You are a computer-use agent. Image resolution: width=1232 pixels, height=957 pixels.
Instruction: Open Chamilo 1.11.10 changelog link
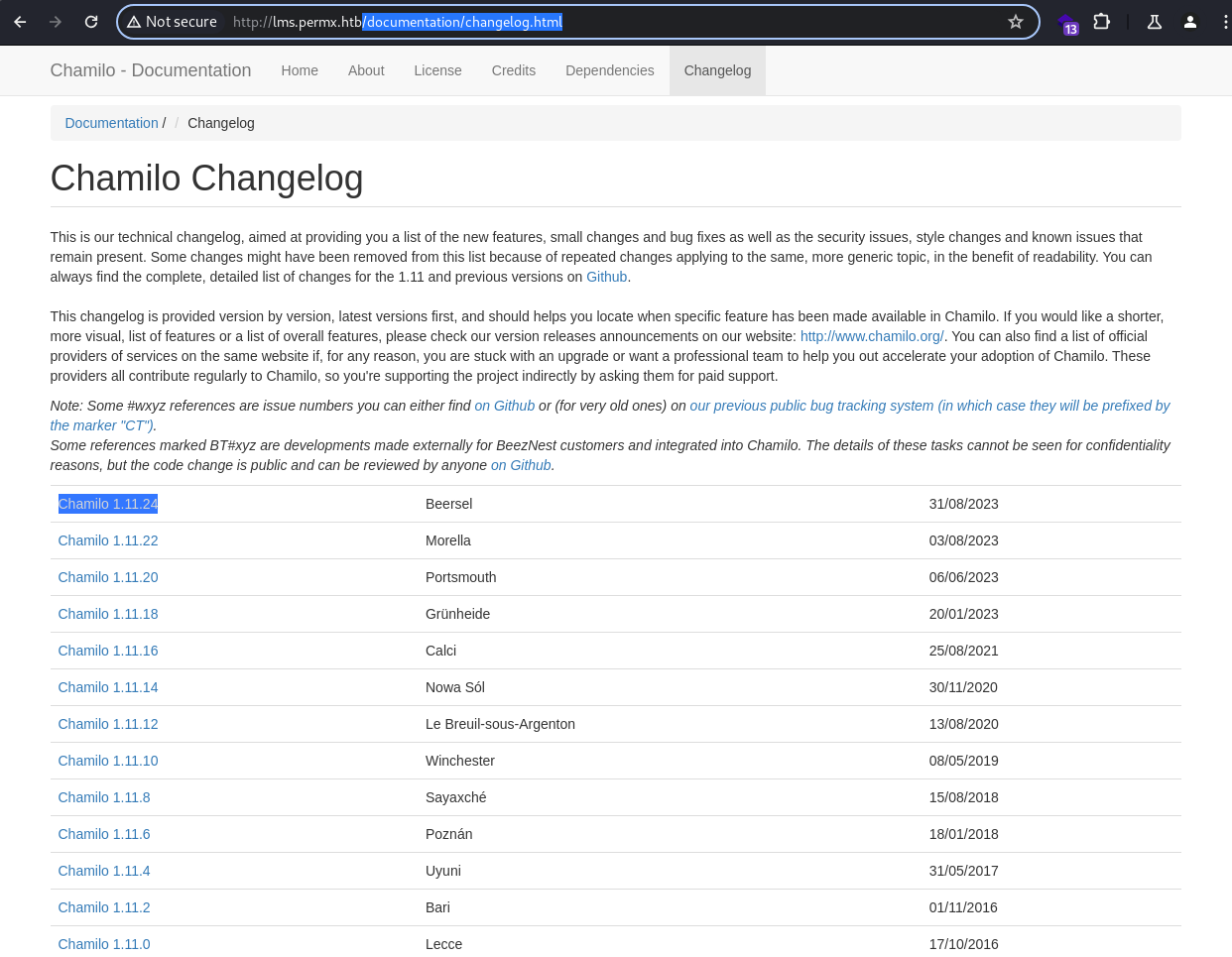click(108, 761)
